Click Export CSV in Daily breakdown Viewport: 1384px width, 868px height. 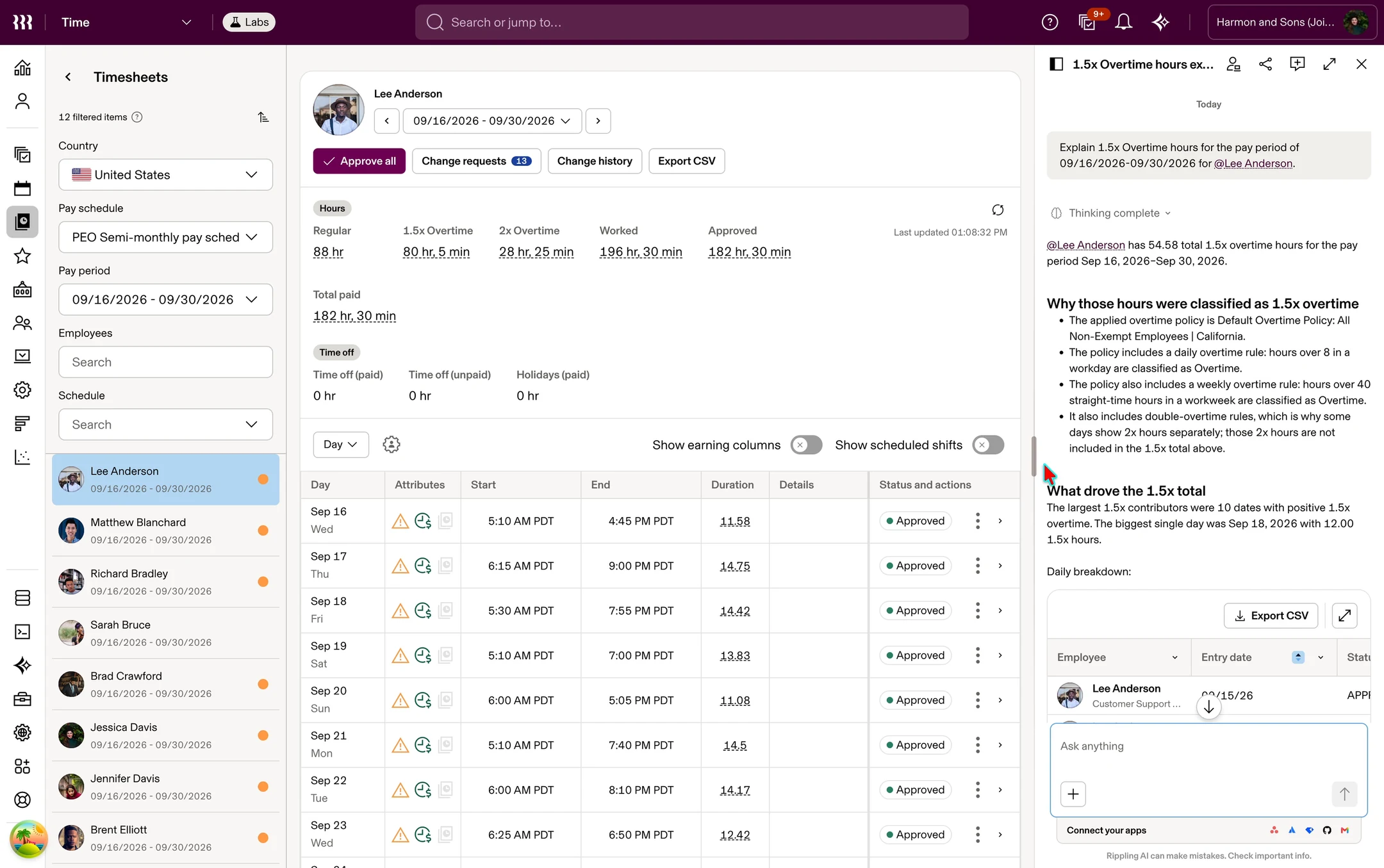(x=1271, y=616)
